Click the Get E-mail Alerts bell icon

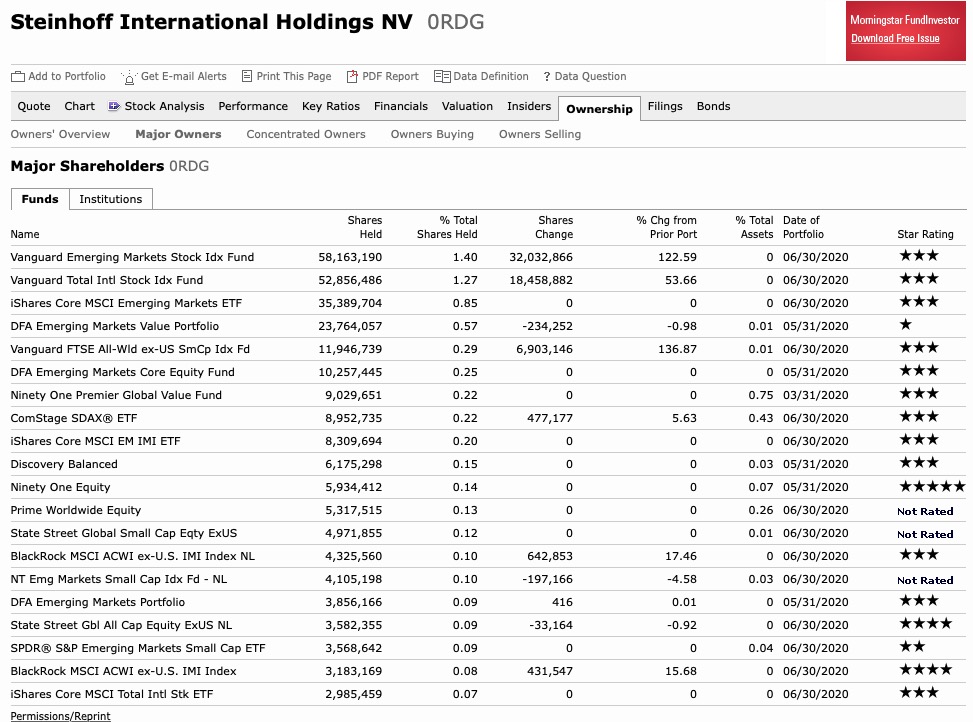click(x=127, y=76)
